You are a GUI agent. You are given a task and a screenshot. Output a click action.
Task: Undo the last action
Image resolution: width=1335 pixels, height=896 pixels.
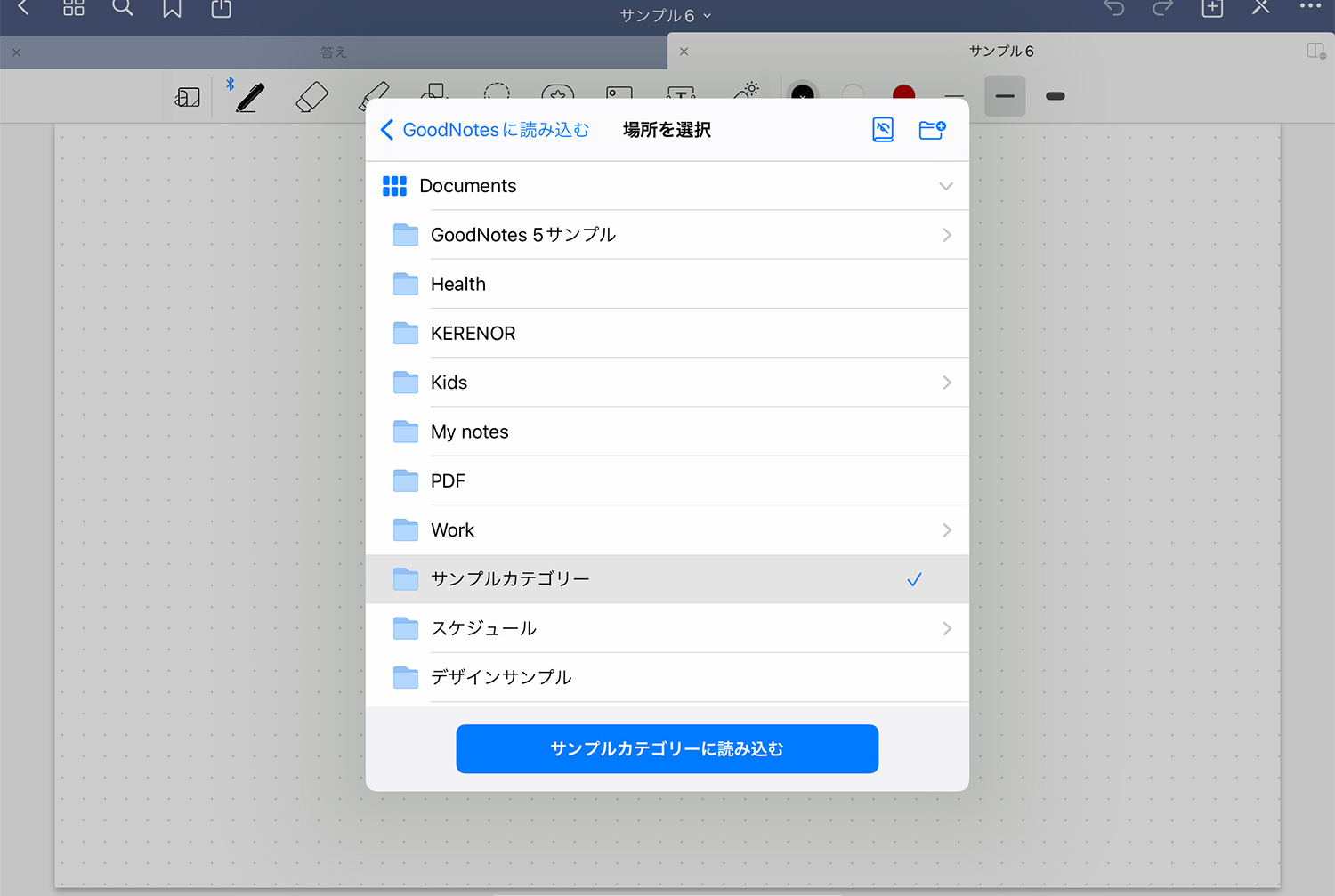pyautogui.click(x=1114, y=9)
